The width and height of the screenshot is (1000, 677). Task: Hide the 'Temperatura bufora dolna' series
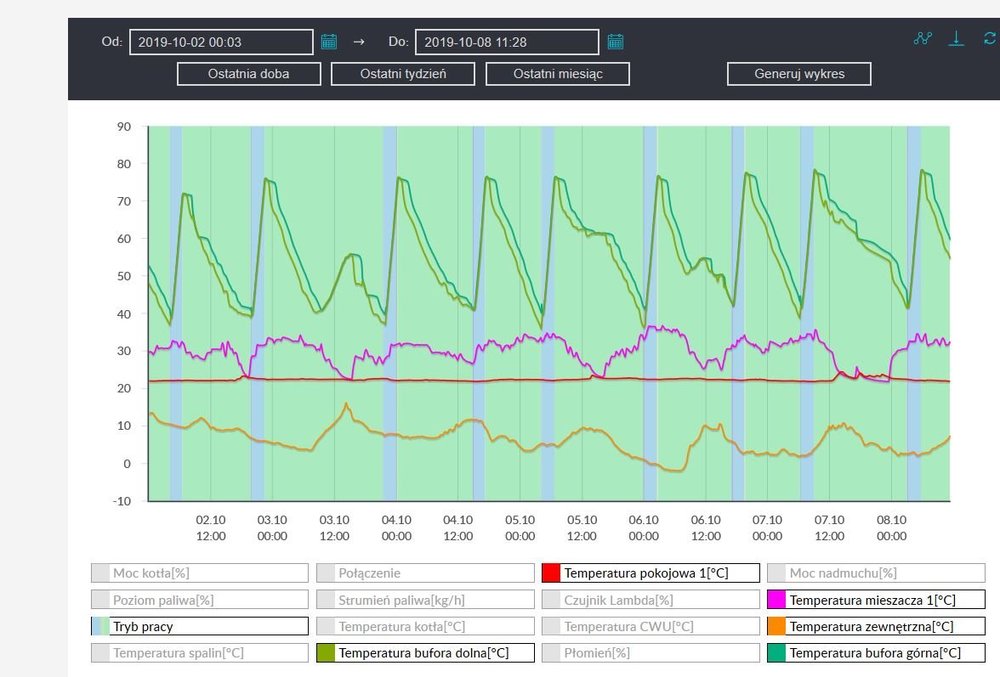pos(425,653)
